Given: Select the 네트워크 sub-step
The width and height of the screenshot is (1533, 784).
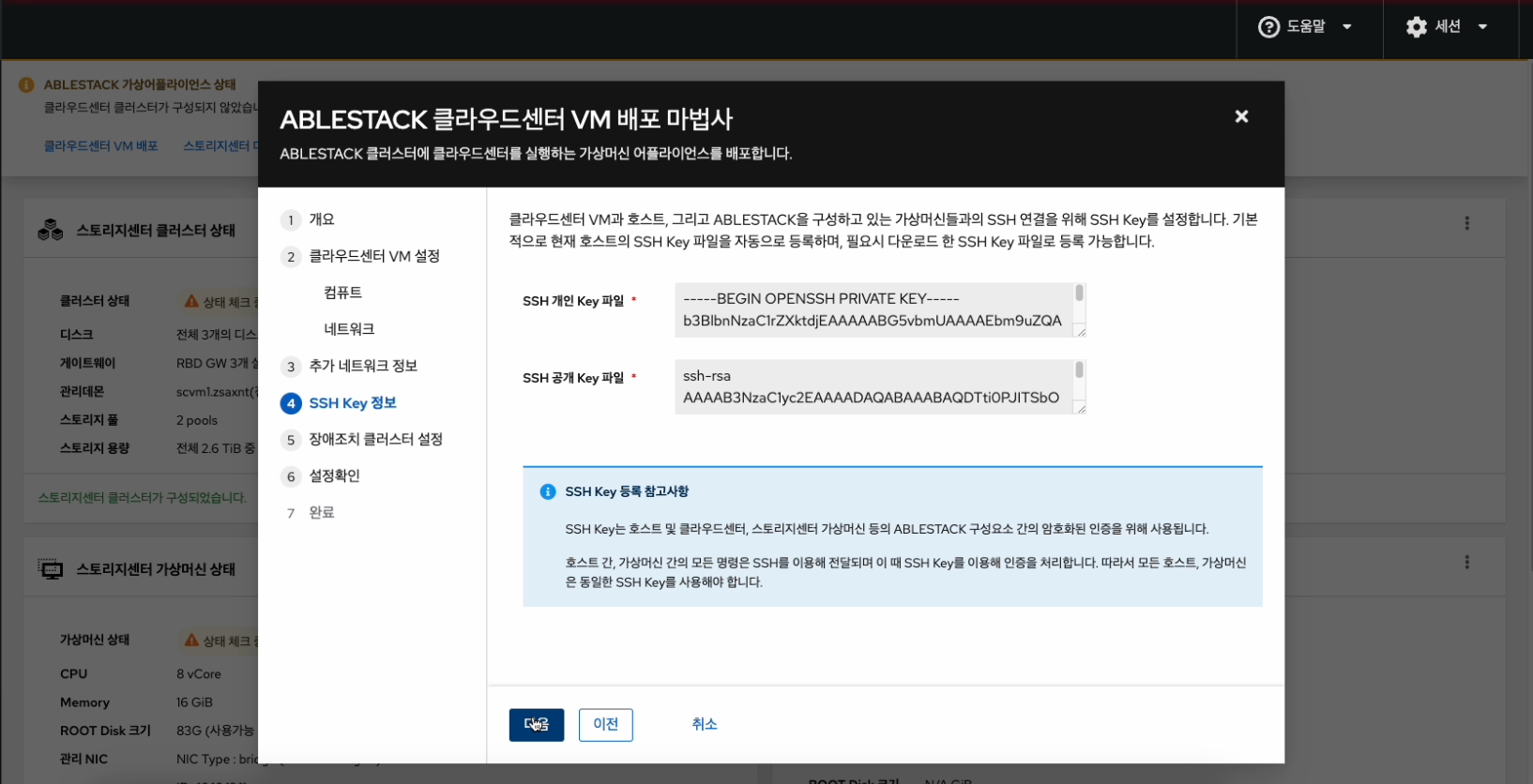Looking at the screenshot, I should (x=349, y=329).
